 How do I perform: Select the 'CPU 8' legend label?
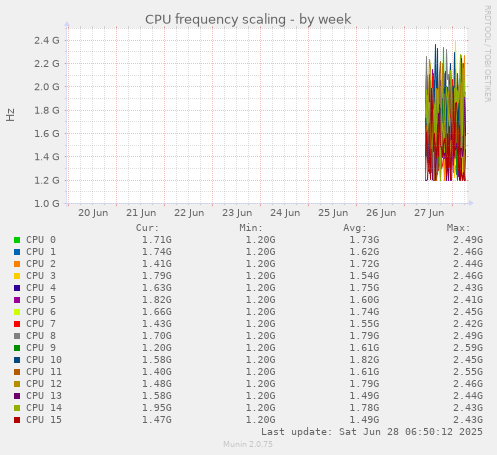pos(41,336)
